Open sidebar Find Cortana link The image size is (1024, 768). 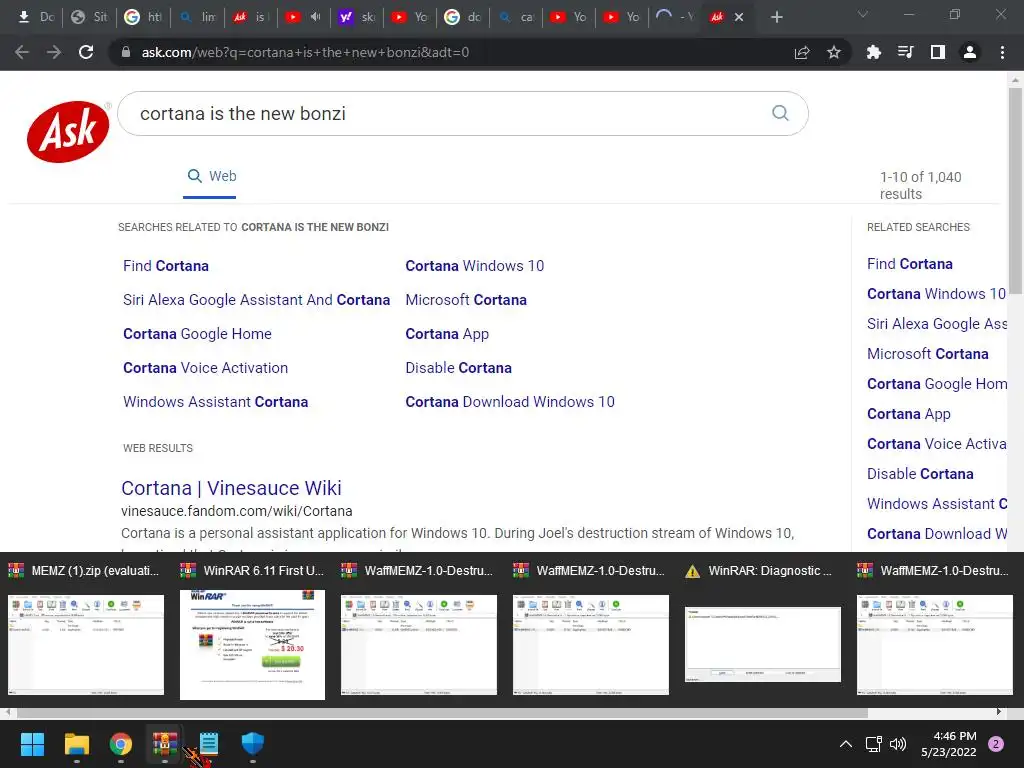click(910, 264)
